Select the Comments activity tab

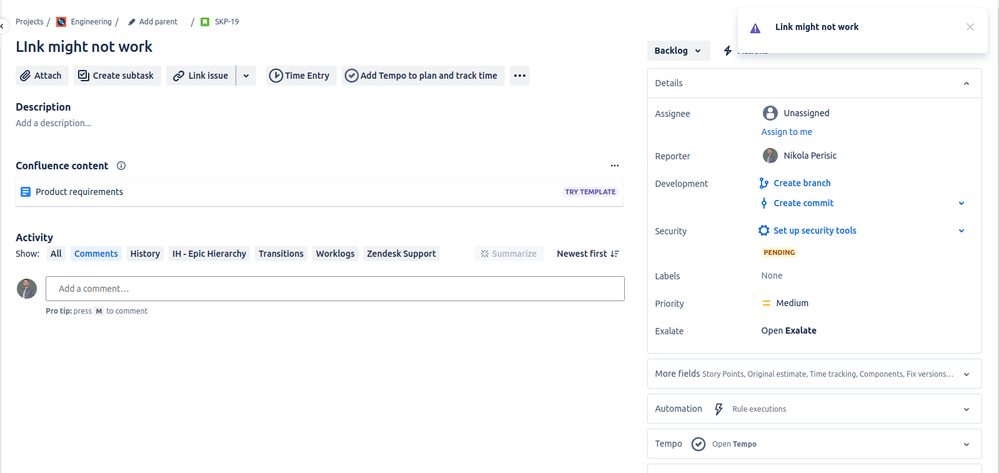click(x=96, y=254)
